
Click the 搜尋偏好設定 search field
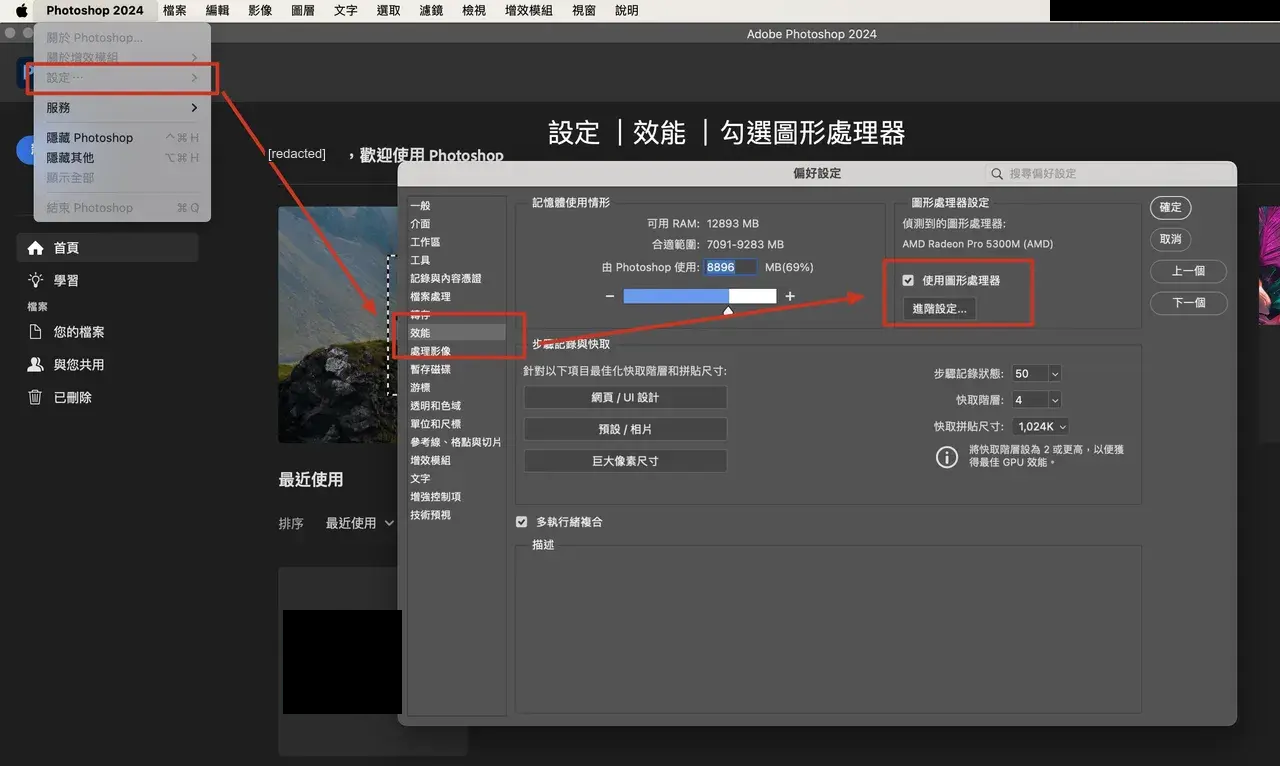1107,173
